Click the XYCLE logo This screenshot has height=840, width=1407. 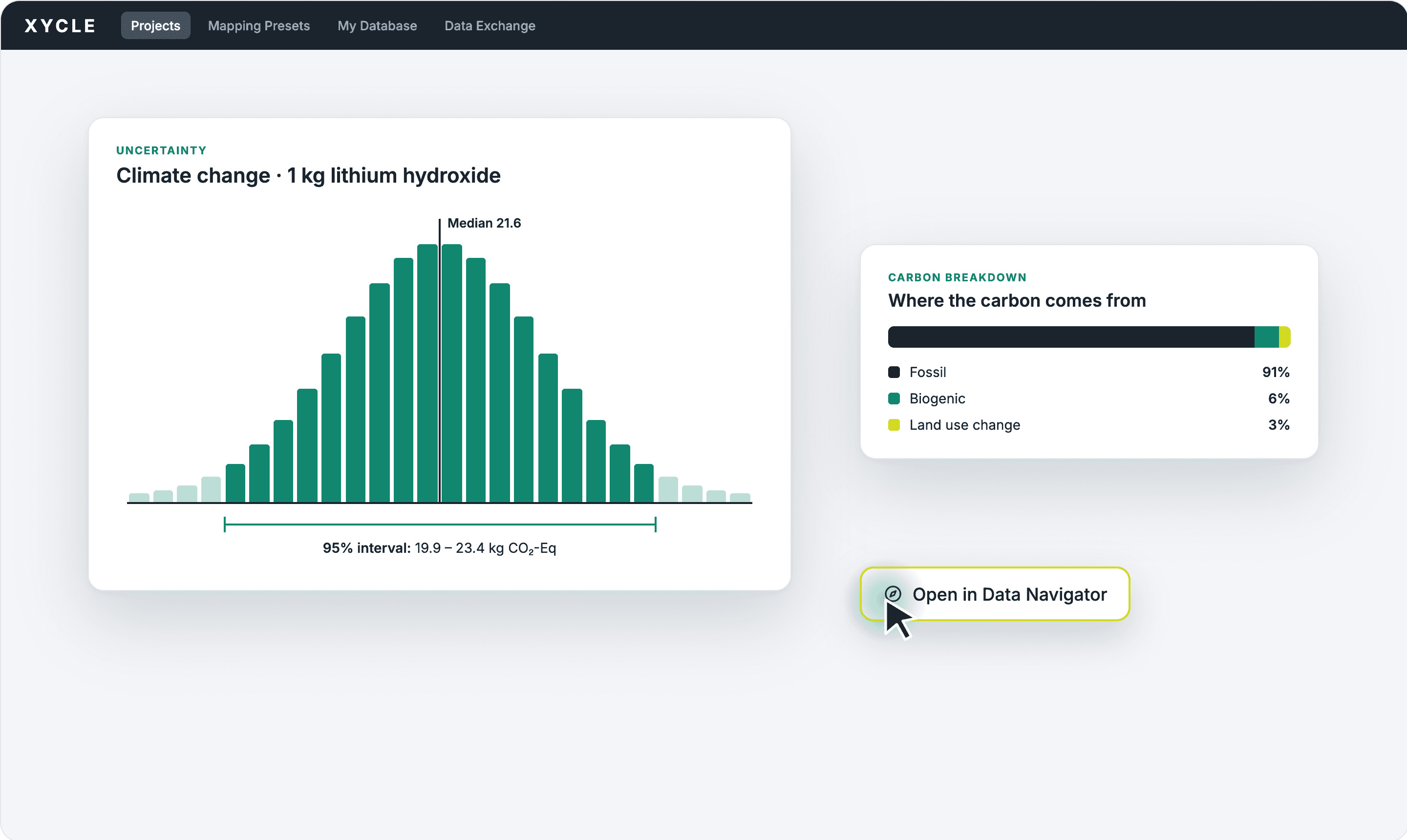point(60,25)
